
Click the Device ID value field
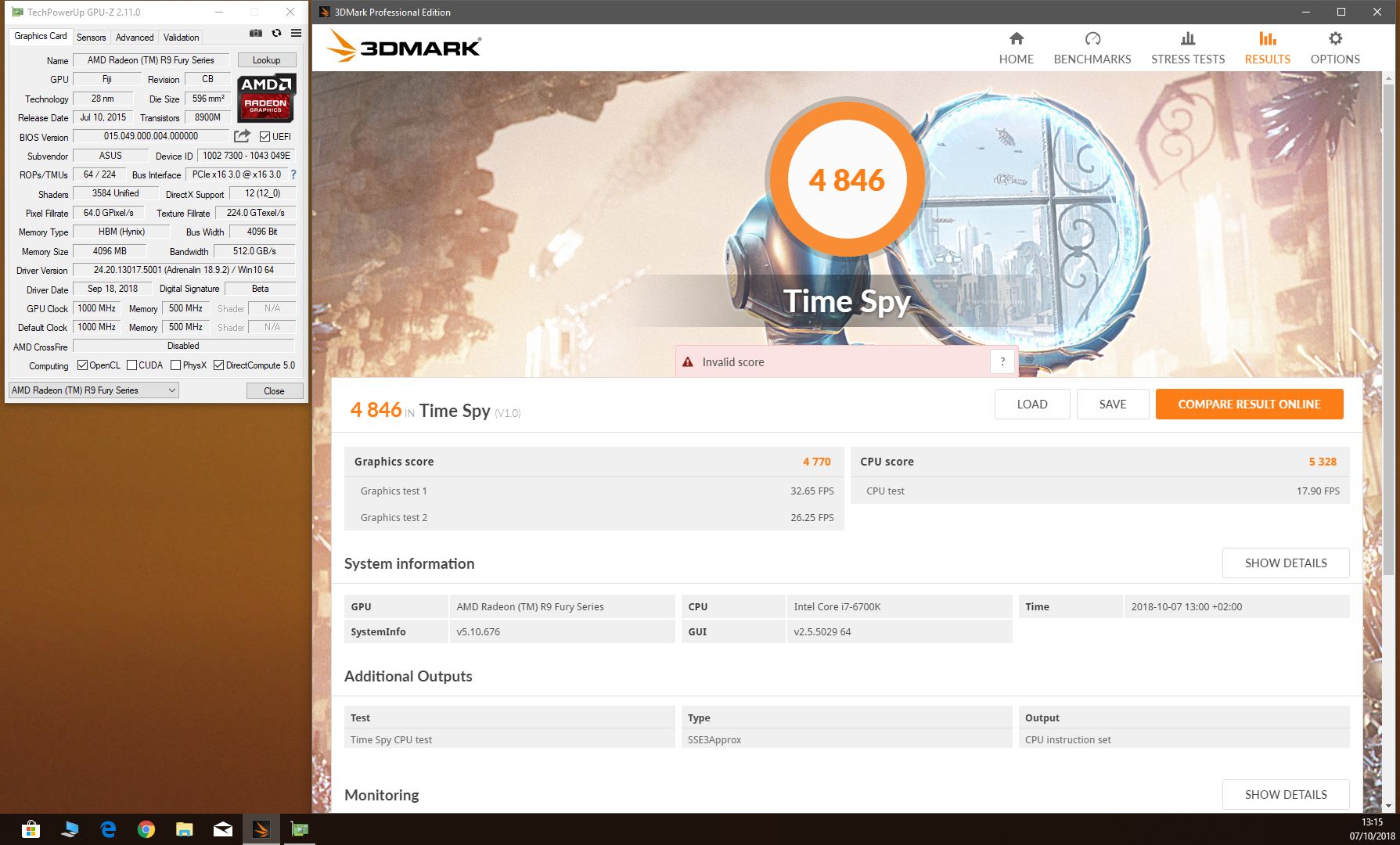point(247,156)
